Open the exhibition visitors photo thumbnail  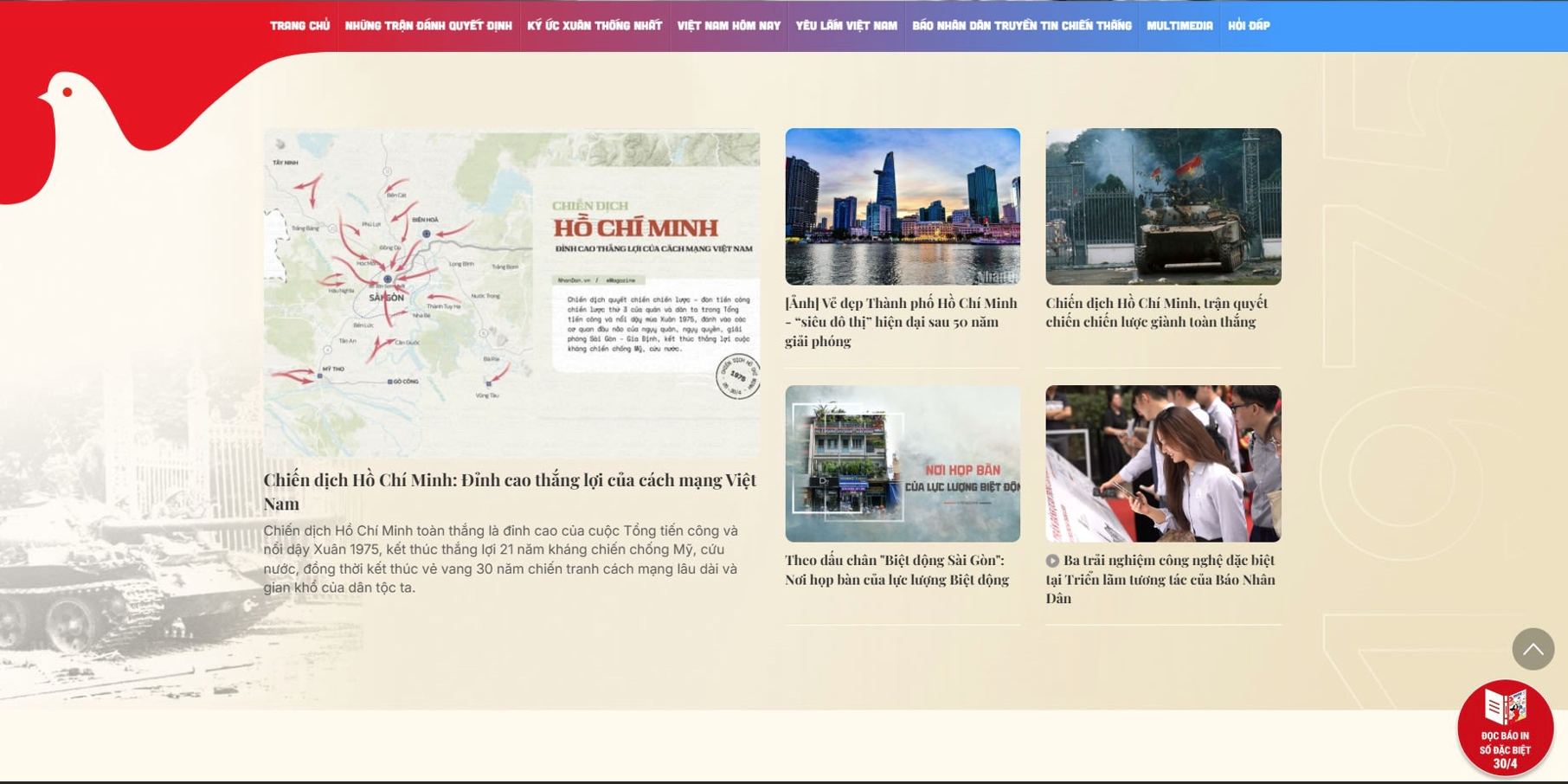(1163, 464)
